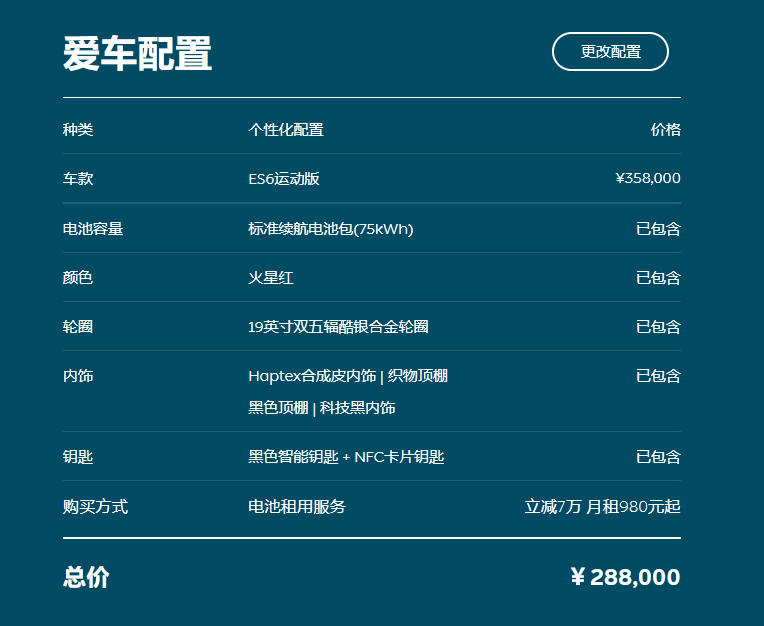Click the ¥358,000 price
The width and height of the screenshot is (764, 626).
point(648,178)
